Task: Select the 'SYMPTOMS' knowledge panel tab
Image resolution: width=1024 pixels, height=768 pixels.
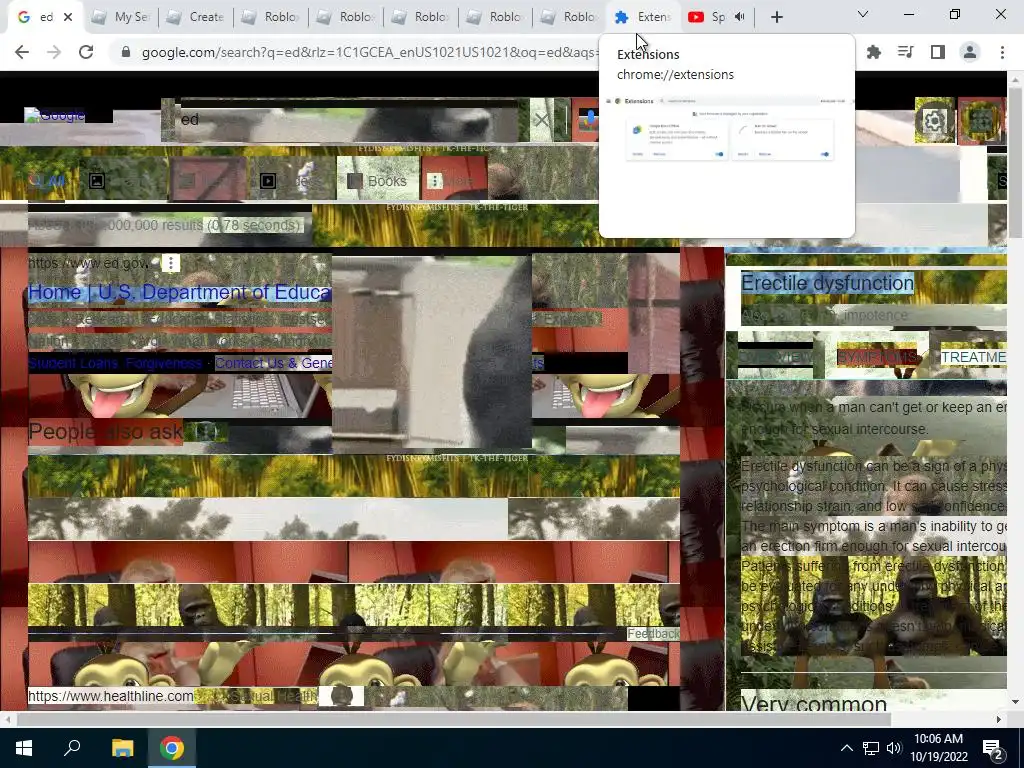Action: (877, 357)
